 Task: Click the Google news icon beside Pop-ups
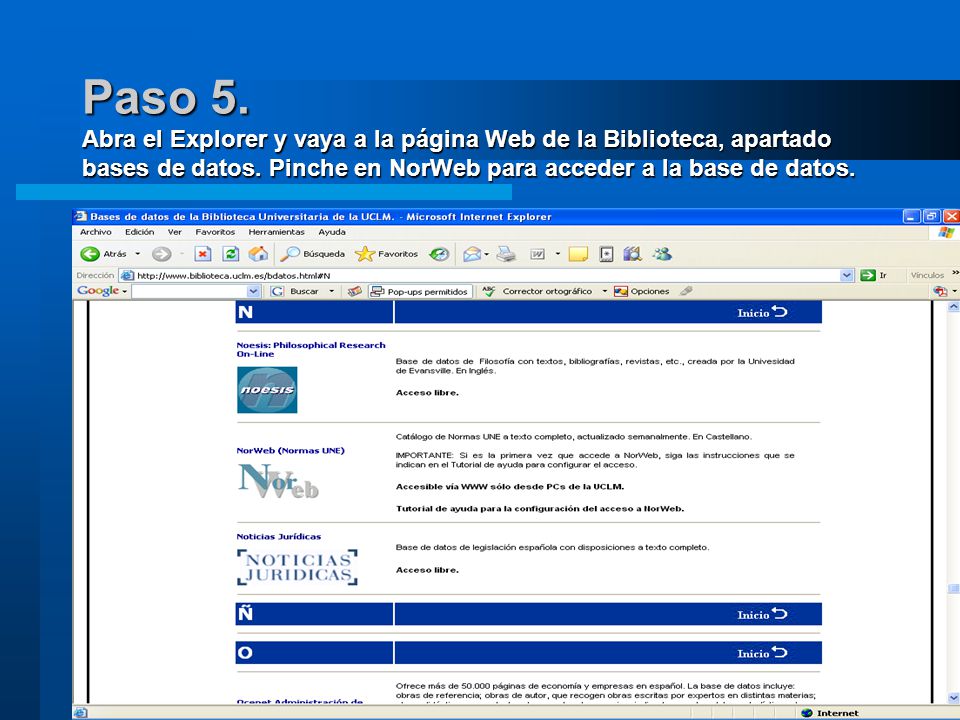point(354,291)
